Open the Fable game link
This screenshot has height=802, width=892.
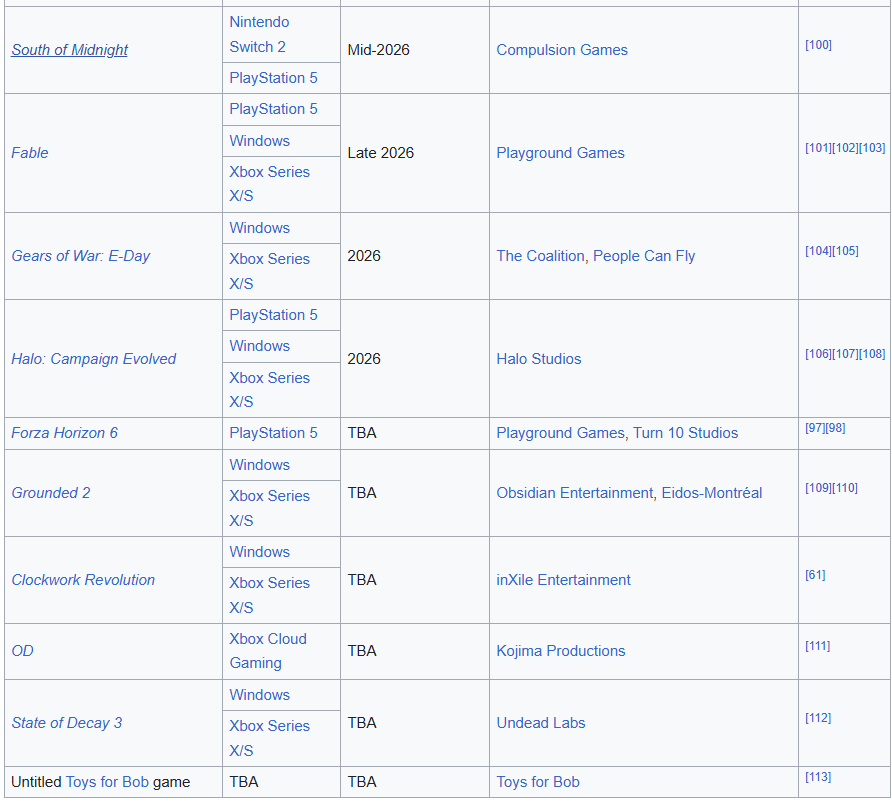coord(30,153)
